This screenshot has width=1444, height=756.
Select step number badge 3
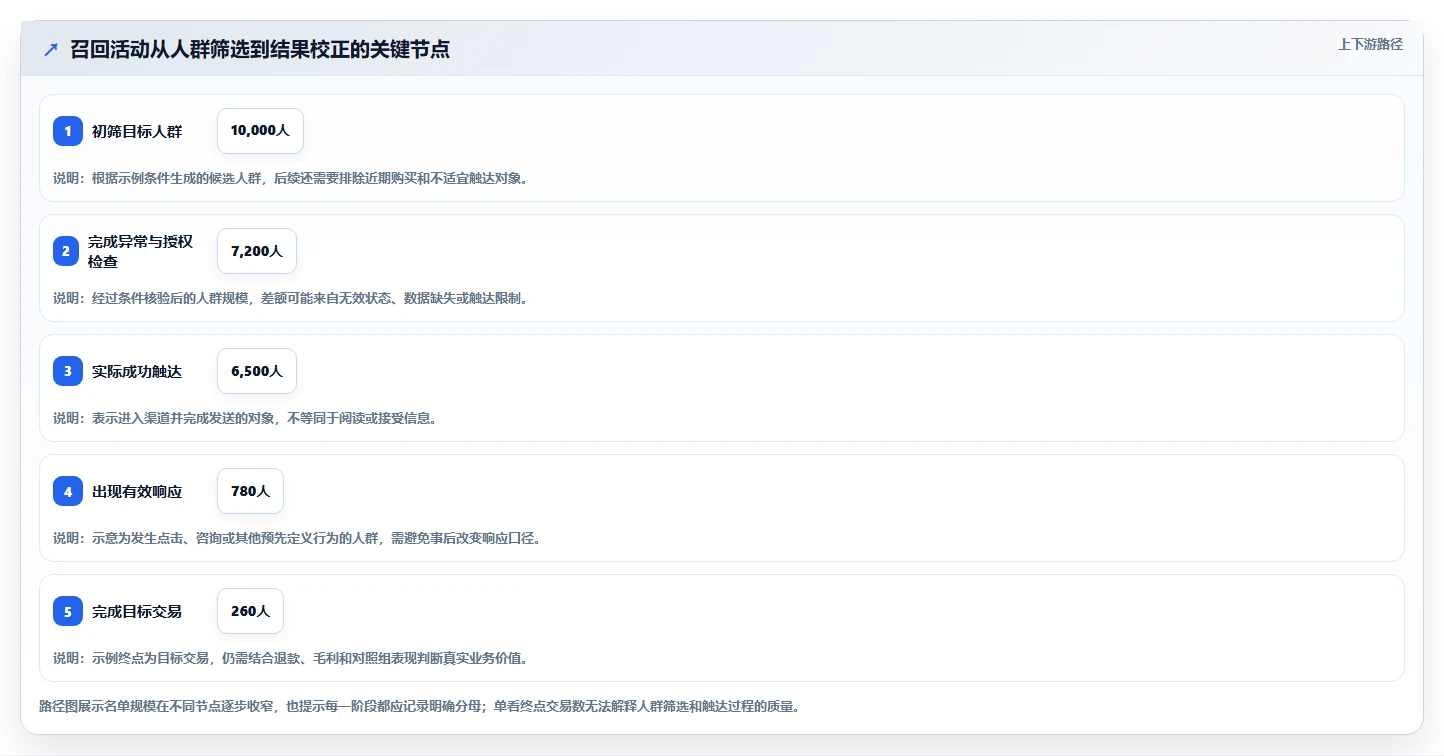68,371
